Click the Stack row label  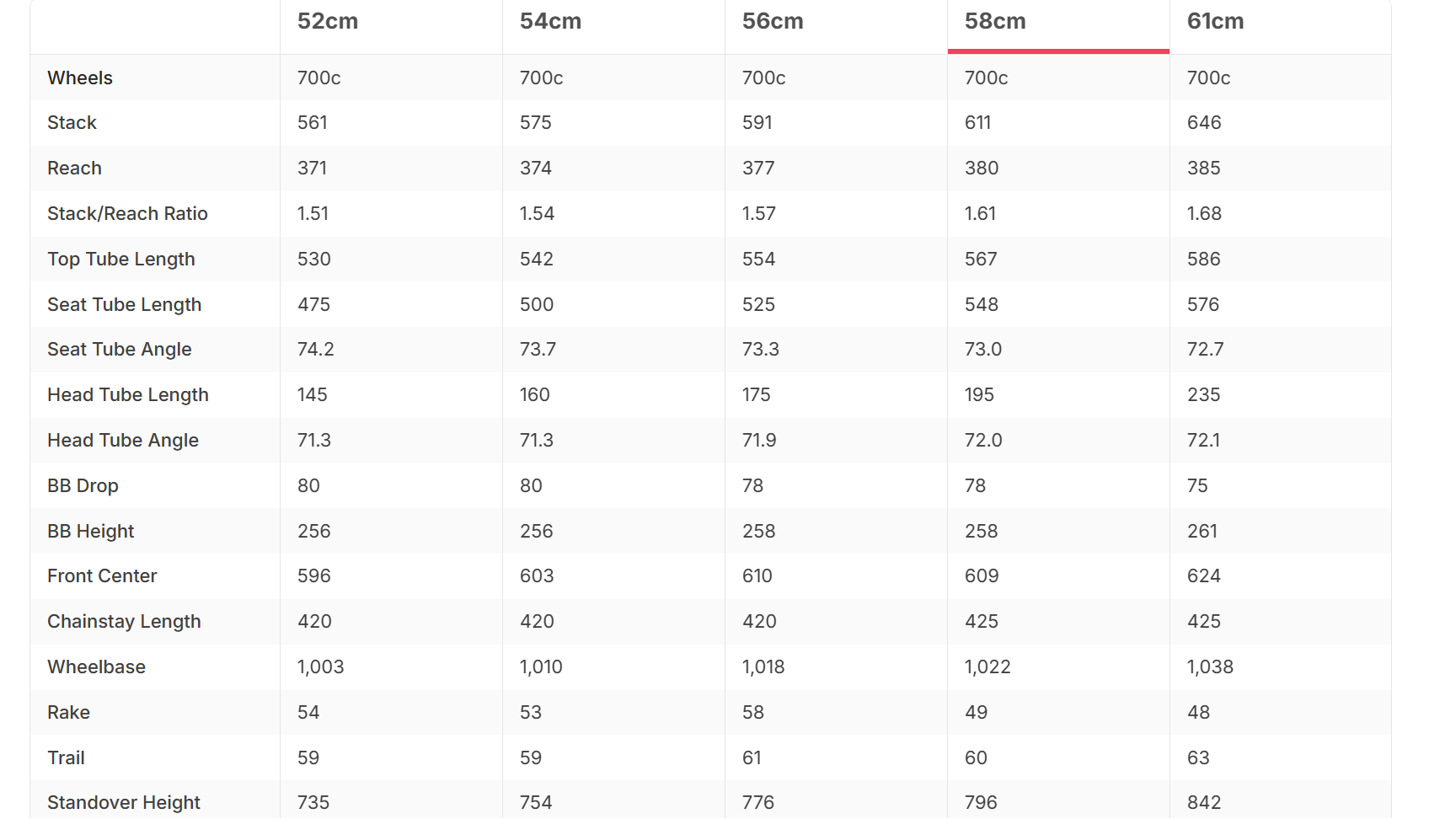click(x=72, y=123)
